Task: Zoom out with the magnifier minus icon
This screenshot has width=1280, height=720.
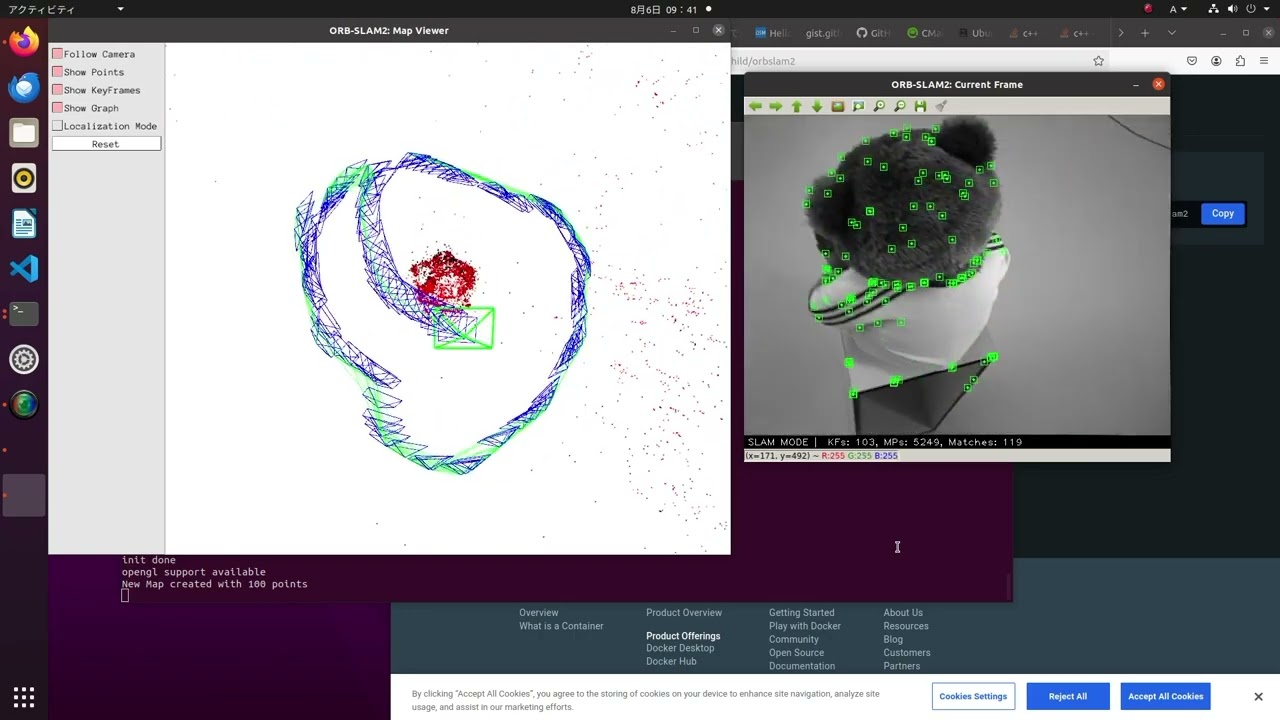Action: tap(900, 106)
